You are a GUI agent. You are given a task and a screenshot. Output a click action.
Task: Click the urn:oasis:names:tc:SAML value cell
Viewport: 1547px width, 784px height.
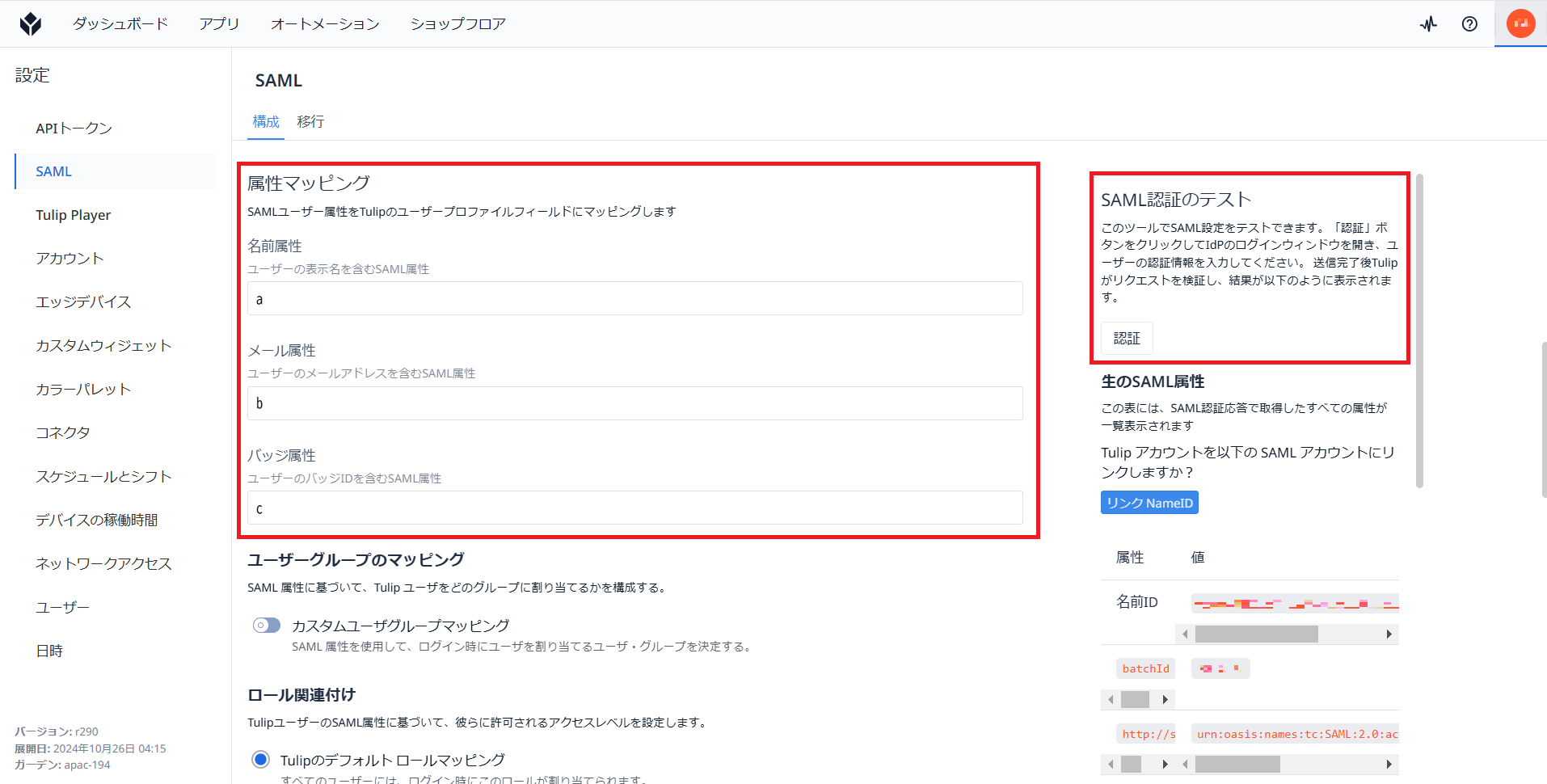coord(1296,734)
